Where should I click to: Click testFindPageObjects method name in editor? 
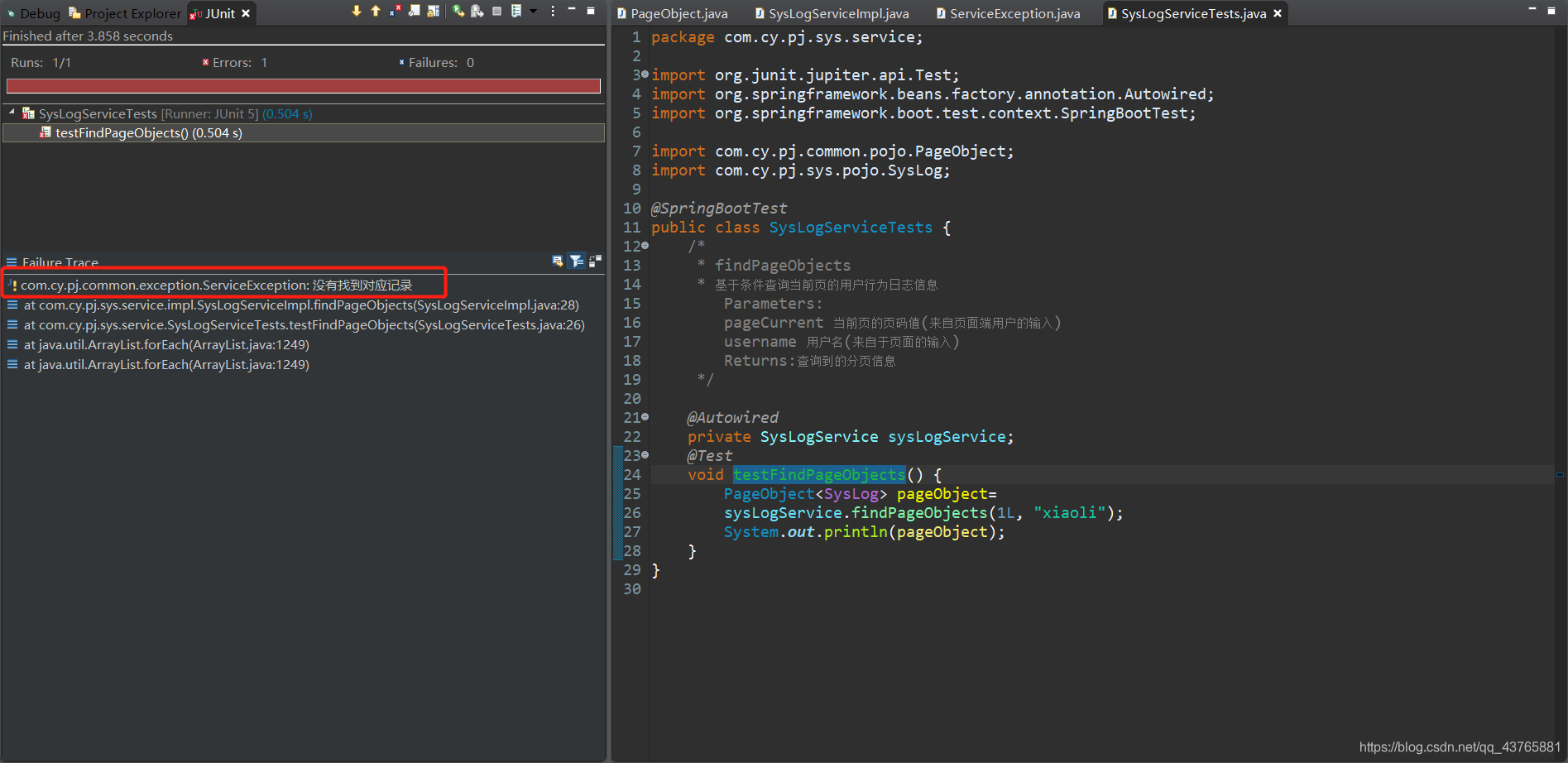point(819,474)
